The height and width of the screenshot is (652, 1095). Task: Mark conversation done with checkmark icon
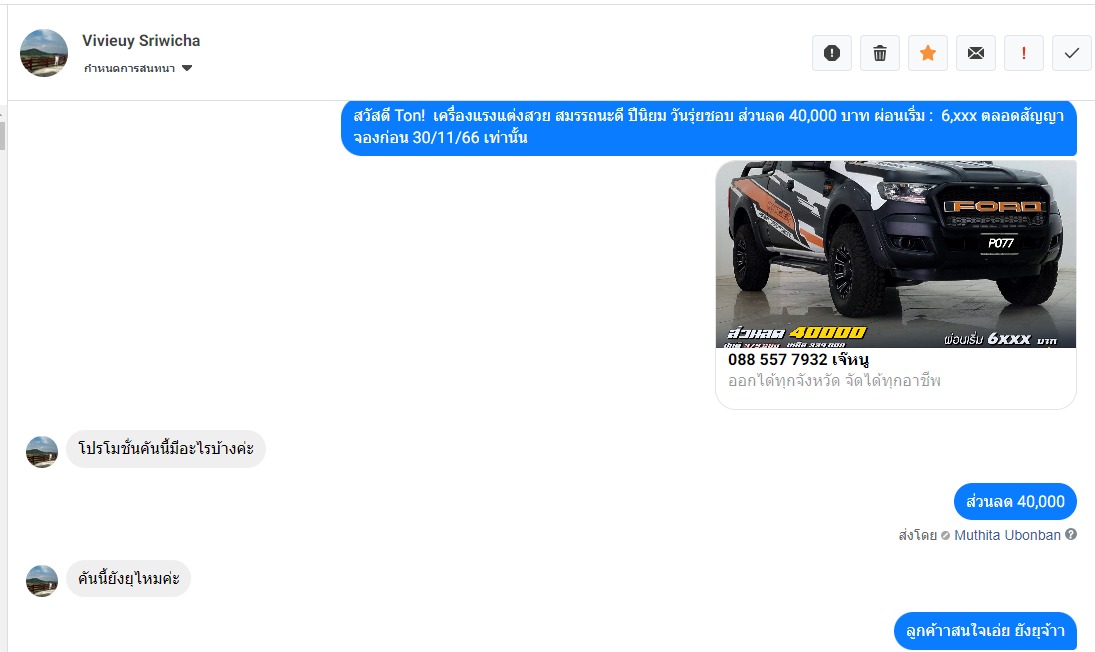[x=1072, y=53]
